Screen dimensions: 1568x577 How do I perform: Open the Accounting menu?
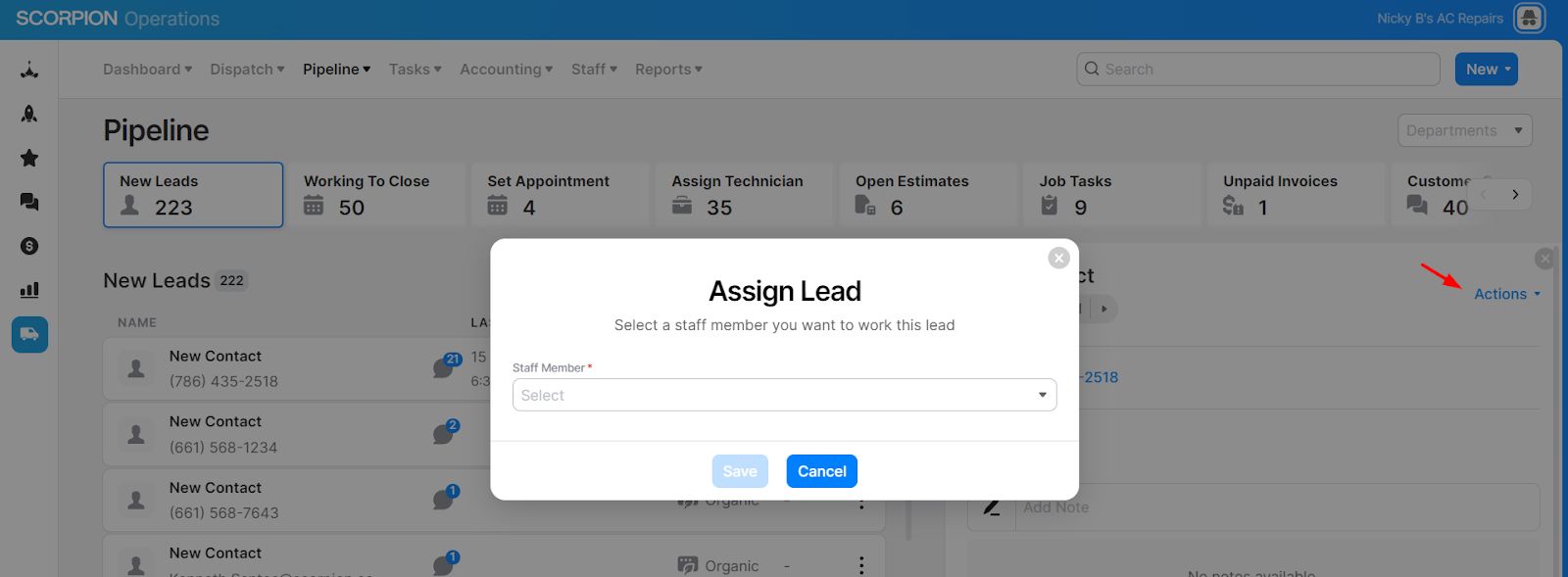click(x=506, y=70)
